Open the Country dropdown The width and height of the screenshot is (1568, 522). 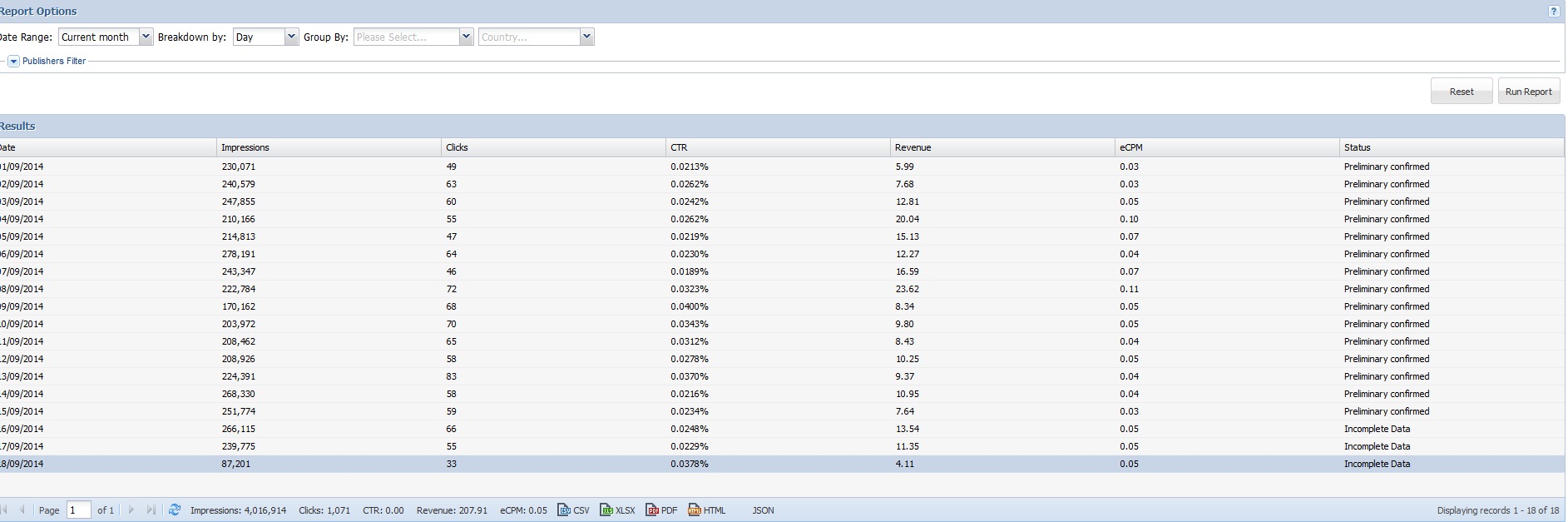586,37
